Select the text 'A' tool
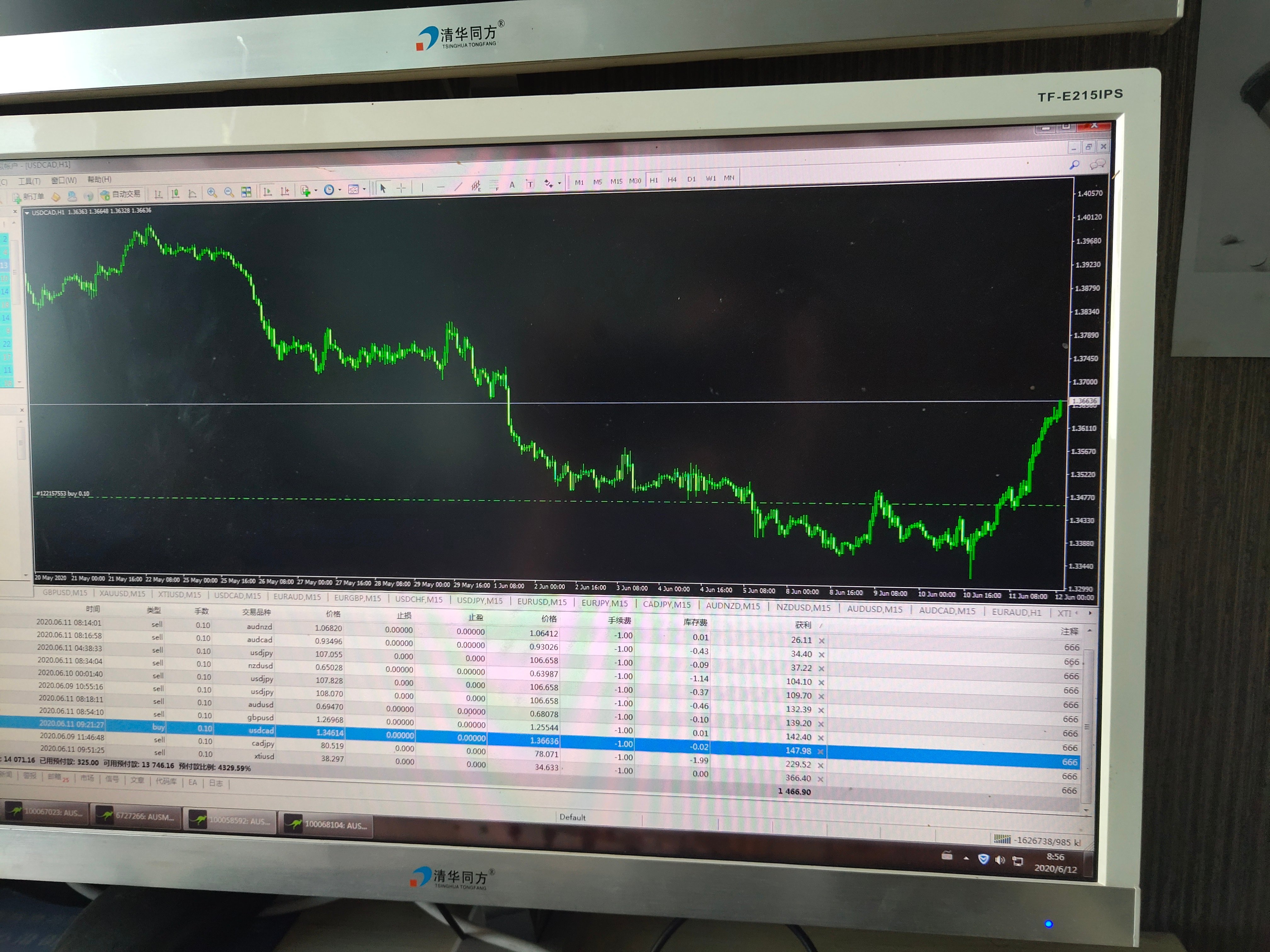 512,185
